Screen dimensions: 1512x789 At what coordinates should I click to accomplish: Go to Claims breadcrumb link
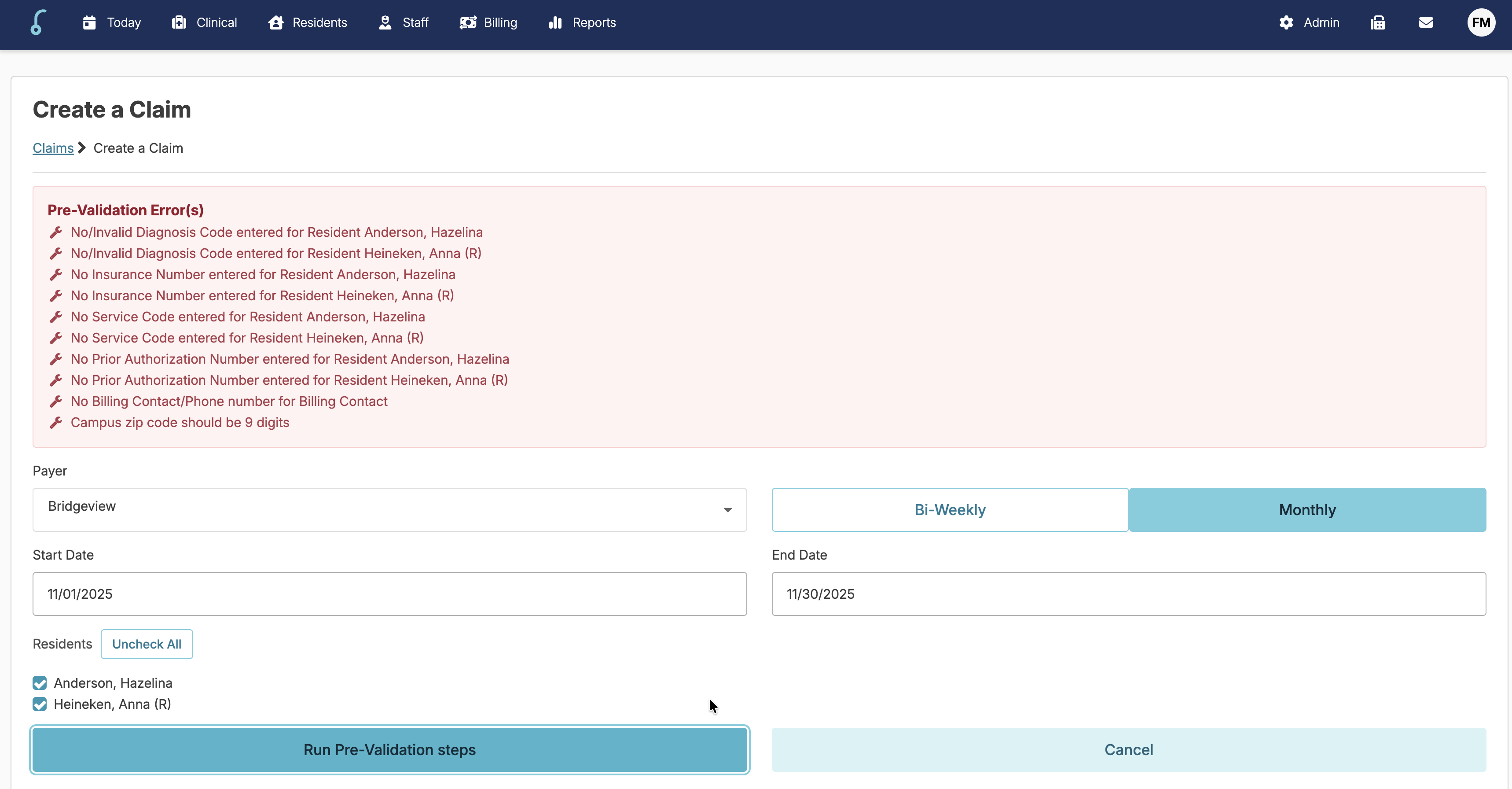tap(53, 148)
